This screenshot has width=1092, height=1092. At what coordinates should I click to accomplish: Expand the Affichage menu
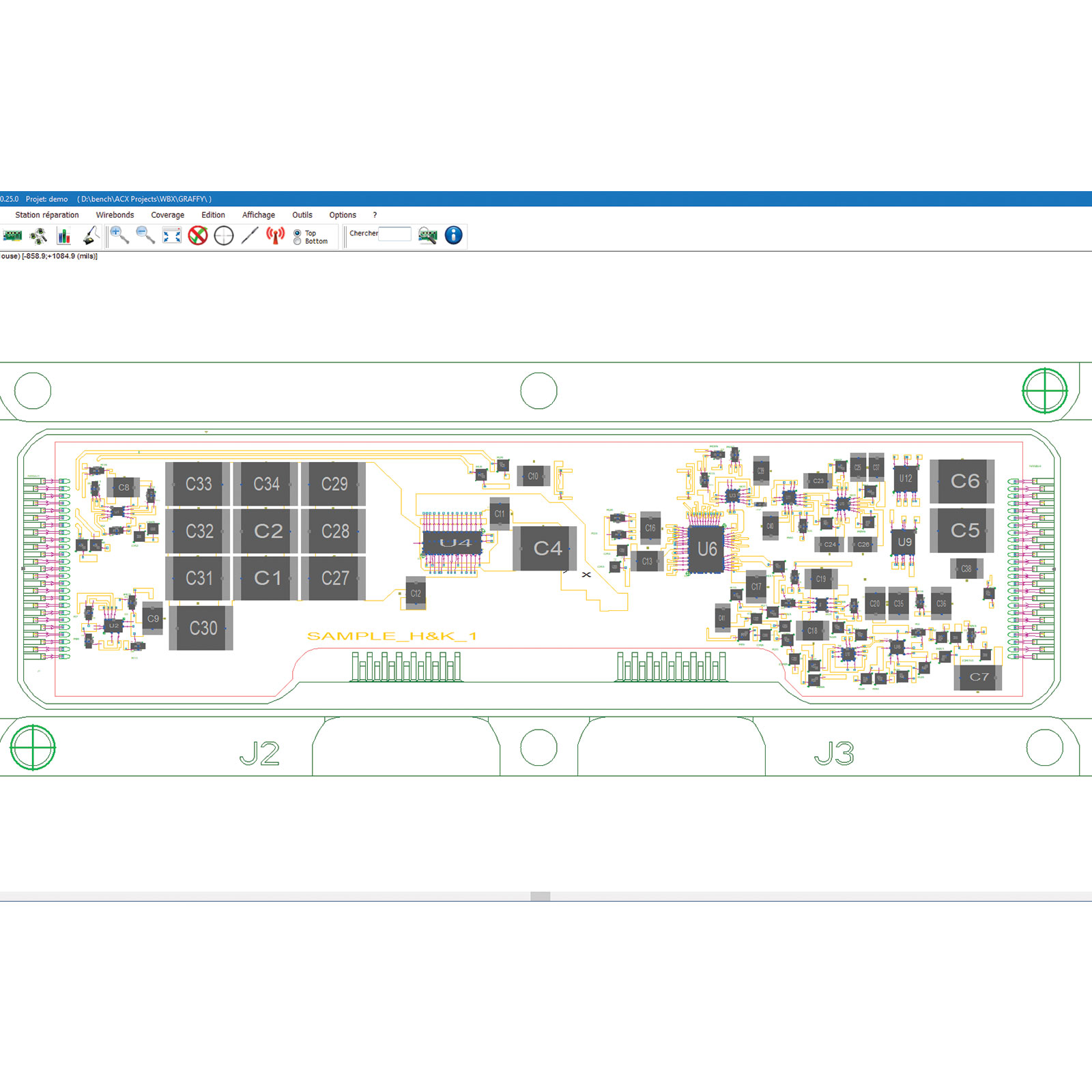[x=259, y=215]
